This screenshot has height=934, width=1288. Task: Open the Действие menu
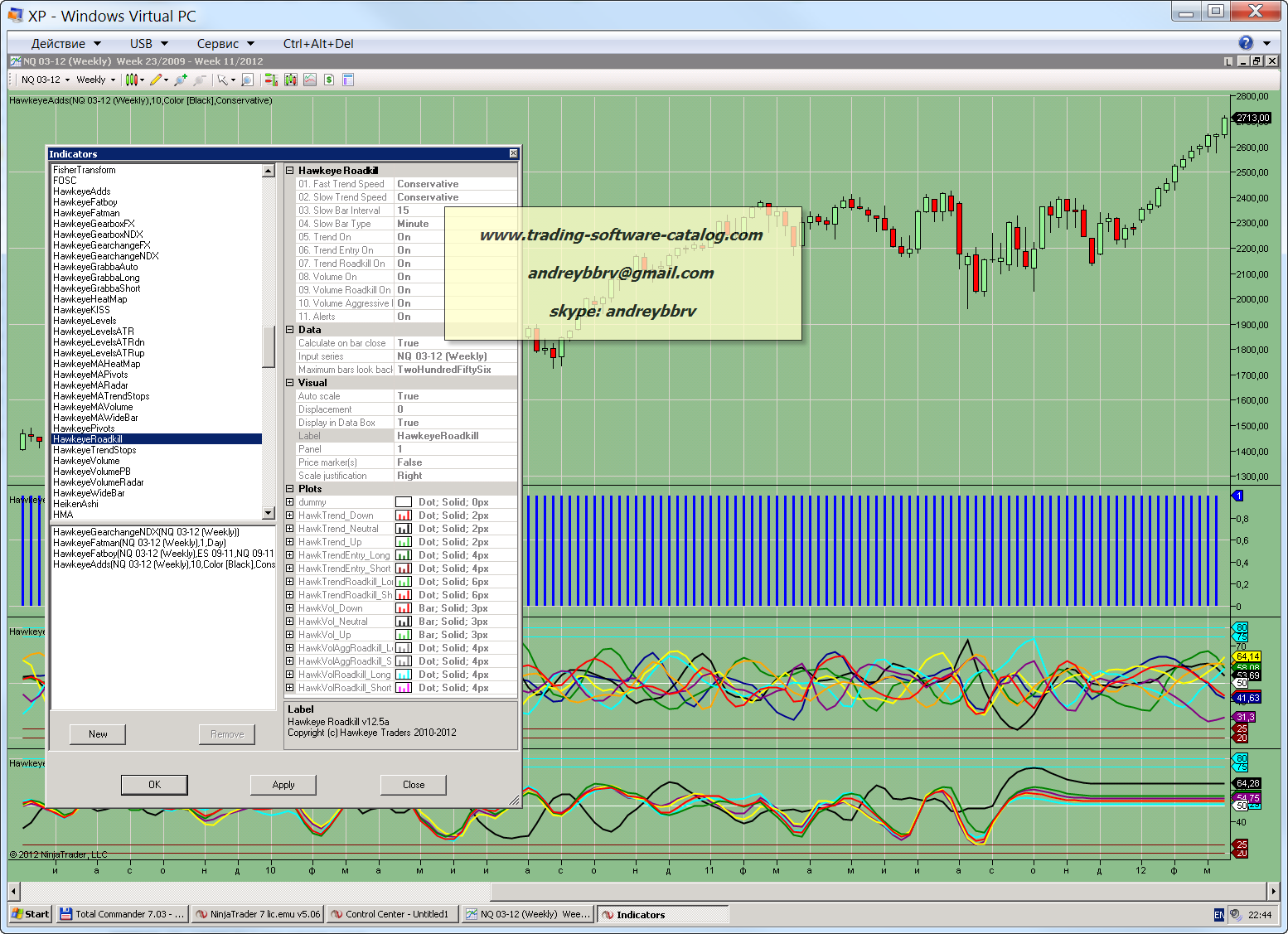click(65, 44)
